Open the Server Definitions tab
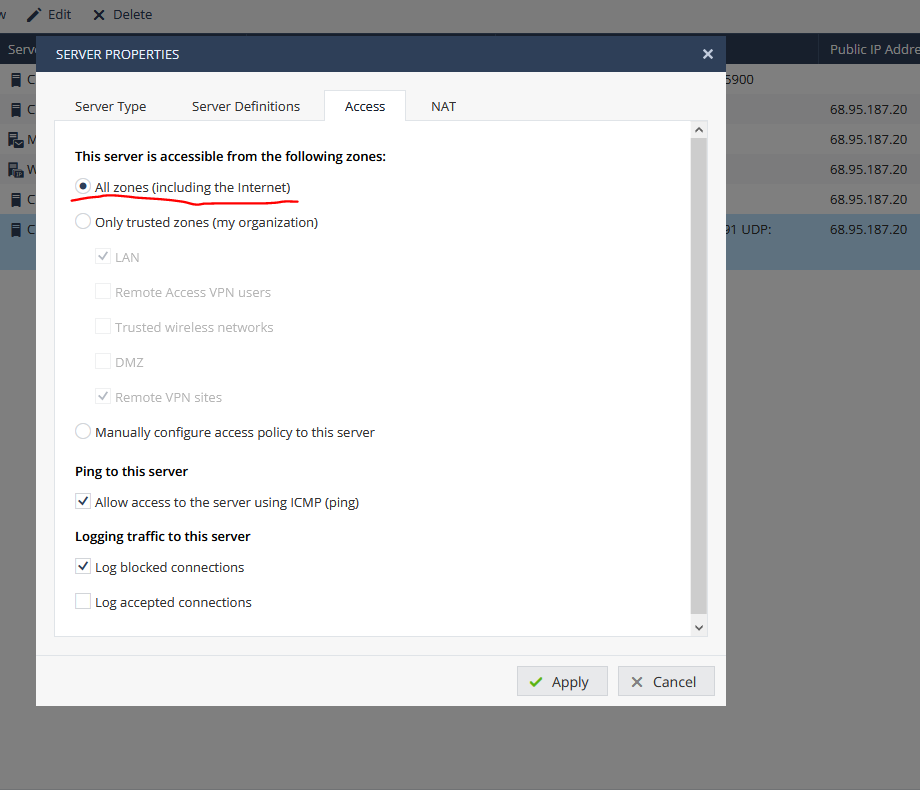Viewport: 920px width, 790px height. (246, 106)
